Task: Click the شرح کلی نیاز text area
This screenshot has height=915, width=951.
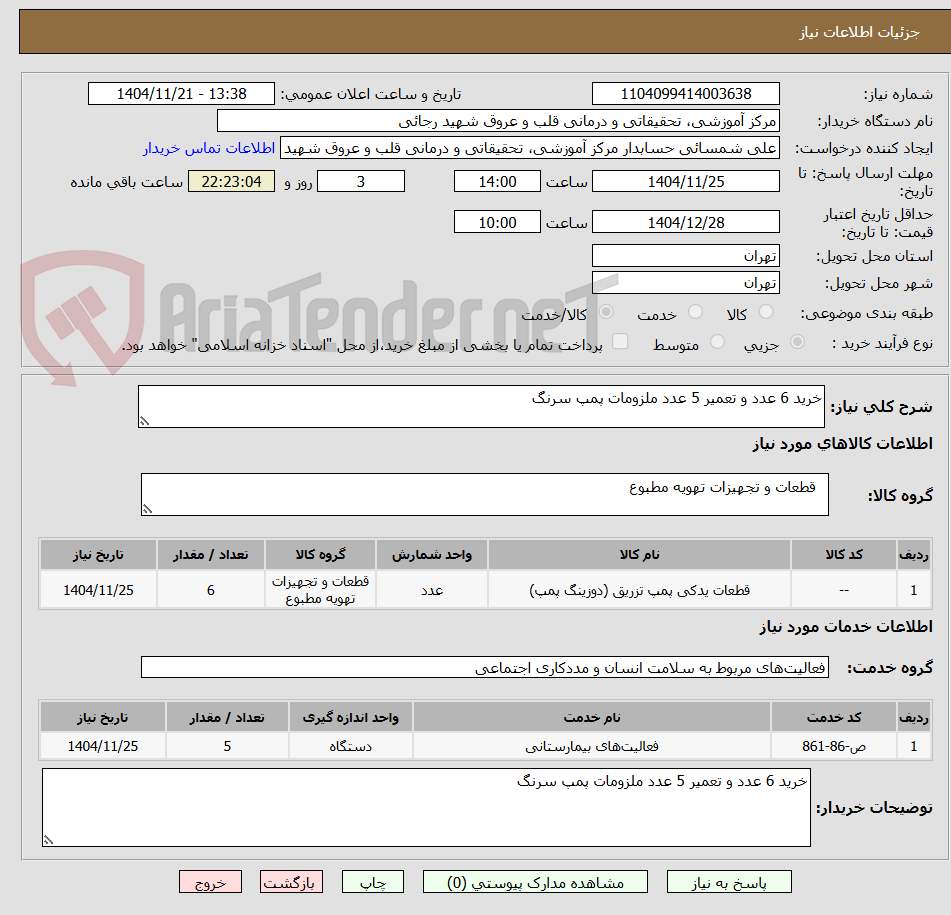Action: (x=481, y=406)
